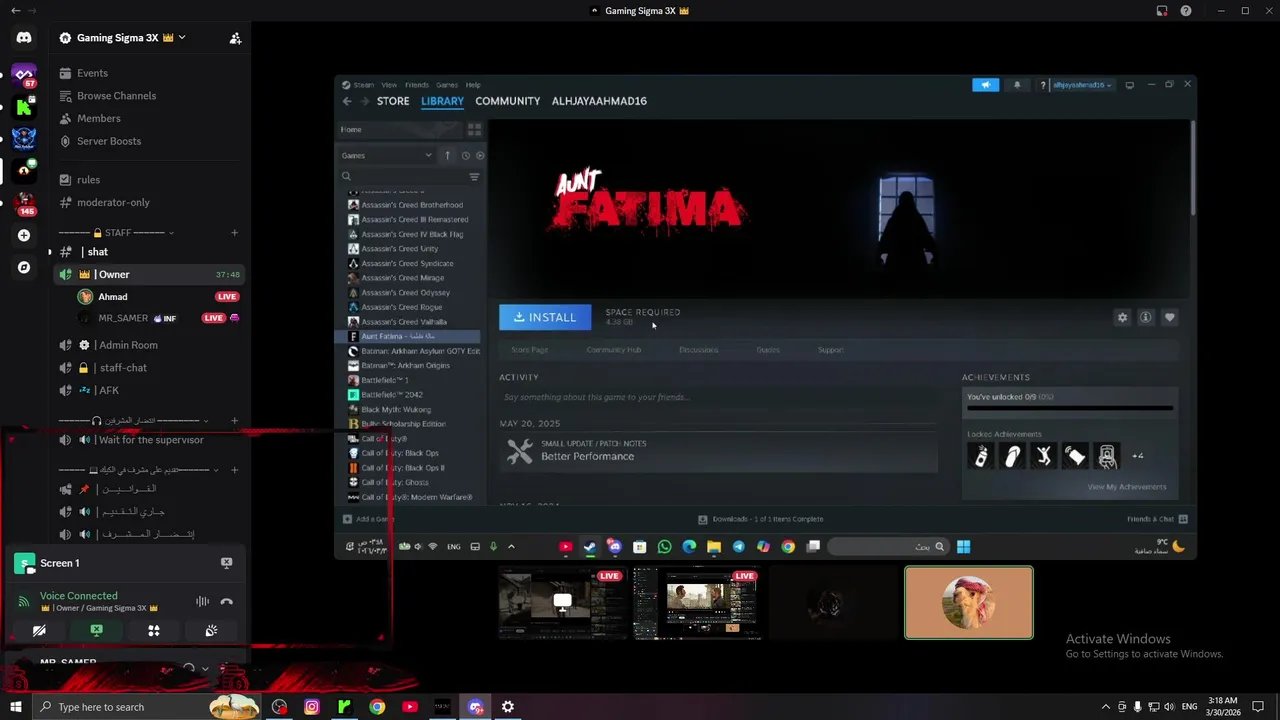Add Aunt Fatima to favorites heart icon

tap(1169, 317)
